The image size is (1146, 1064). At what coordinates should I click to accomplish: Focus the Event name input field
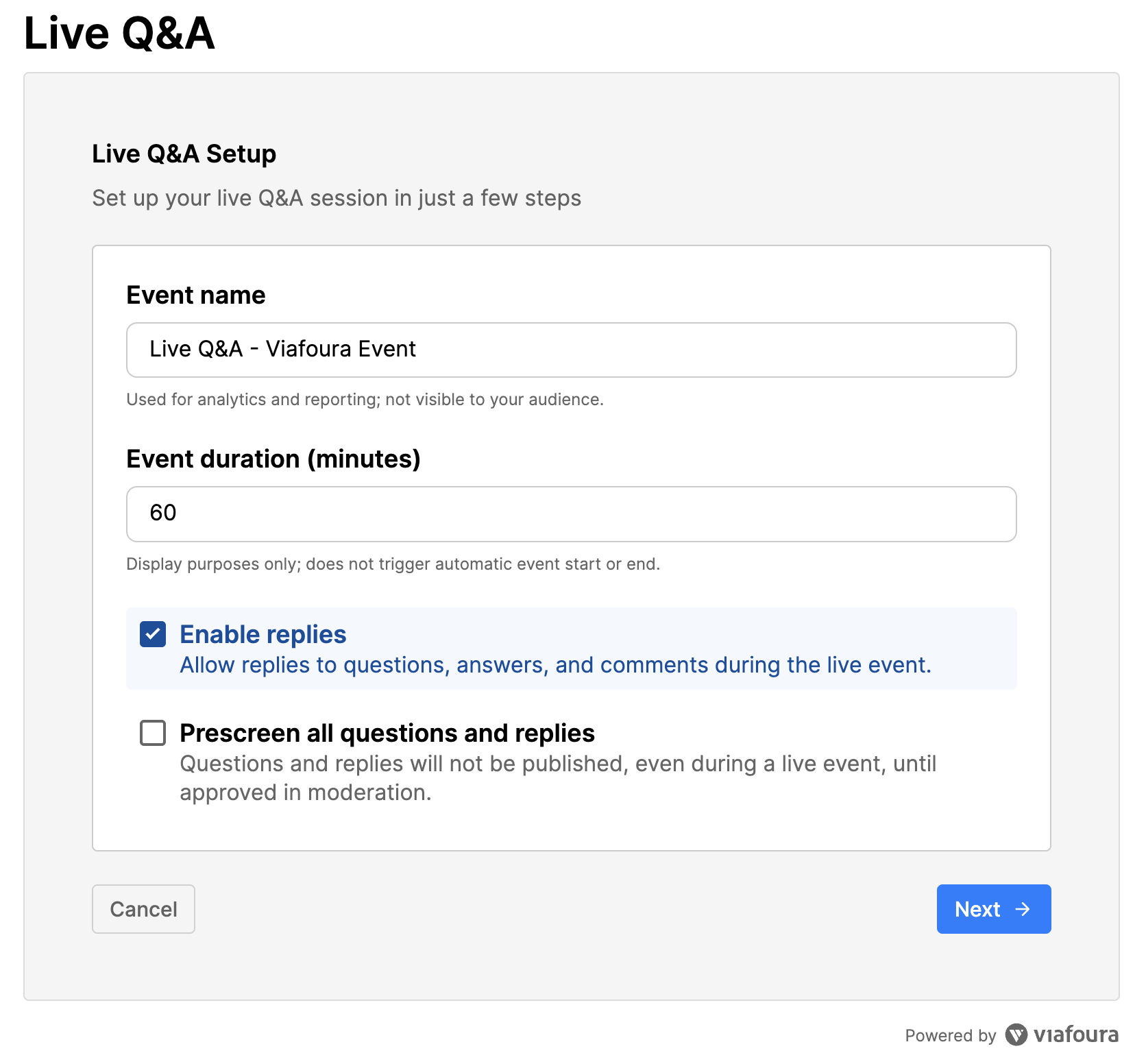coord(571,350)
